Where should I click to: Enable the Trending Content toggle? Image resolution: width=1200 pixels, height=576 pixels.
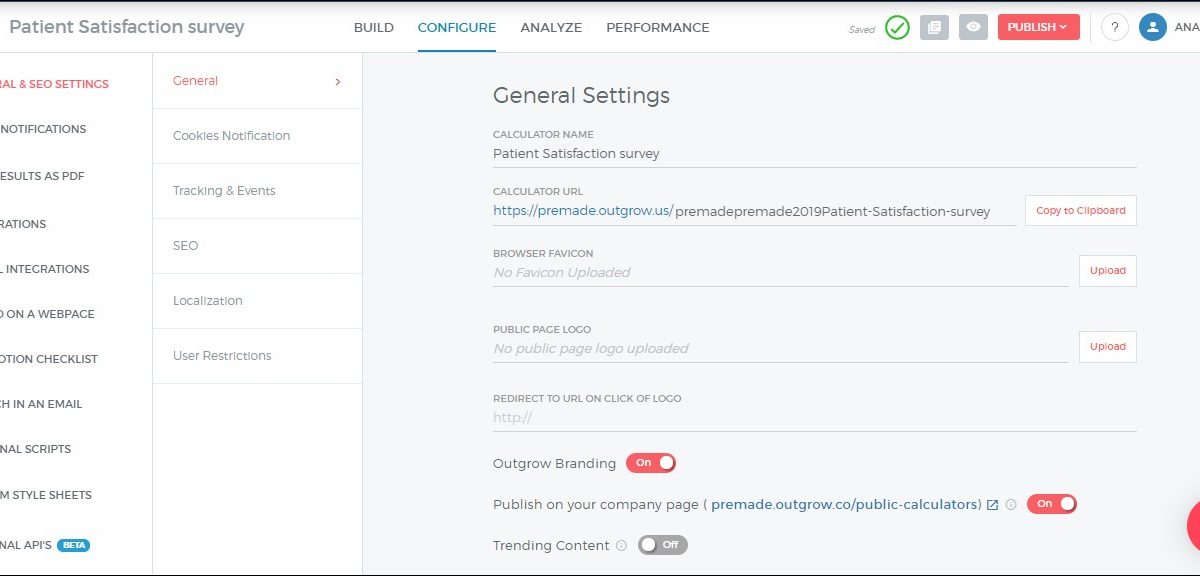pyautogui.click(x=663, y=545)
